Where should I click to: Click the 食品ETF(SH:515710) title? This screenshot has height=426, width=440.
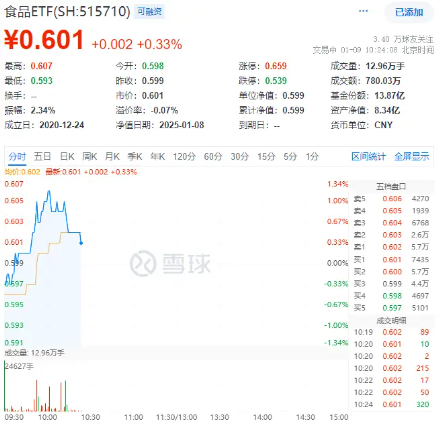(x=67, y=12)
